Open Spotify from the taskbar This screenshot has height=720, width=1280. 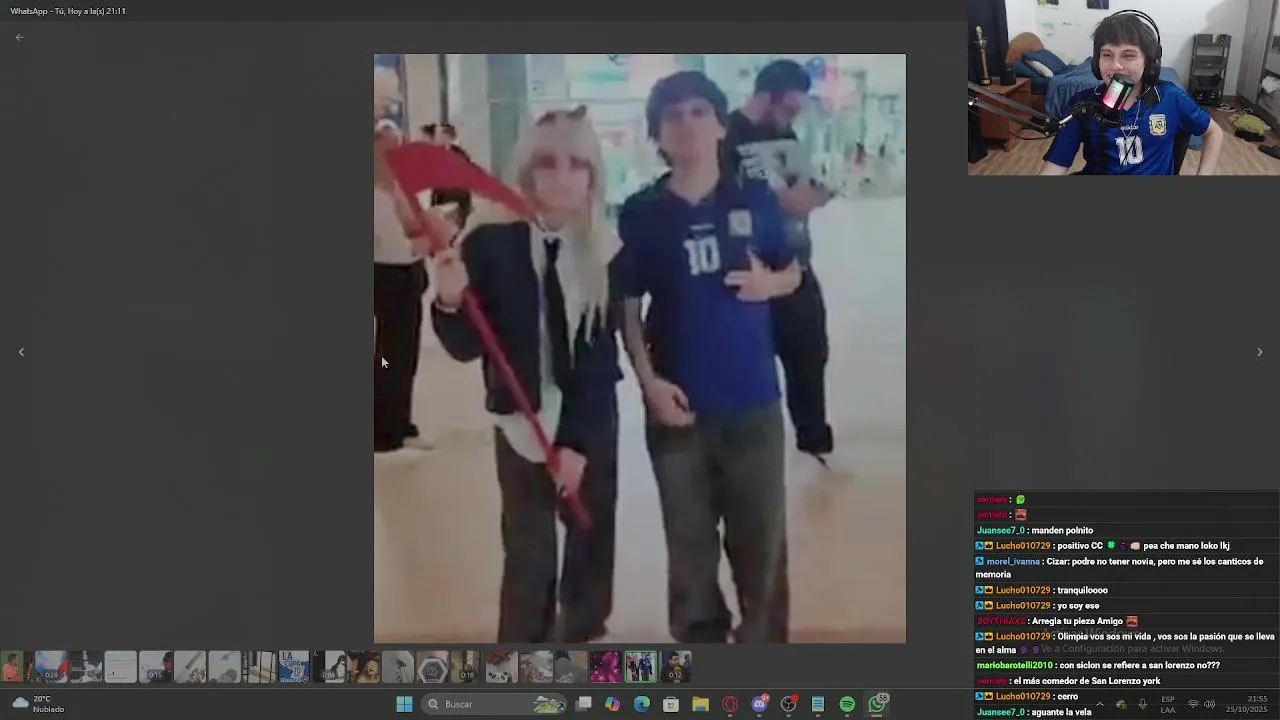(x=847, y=704)
